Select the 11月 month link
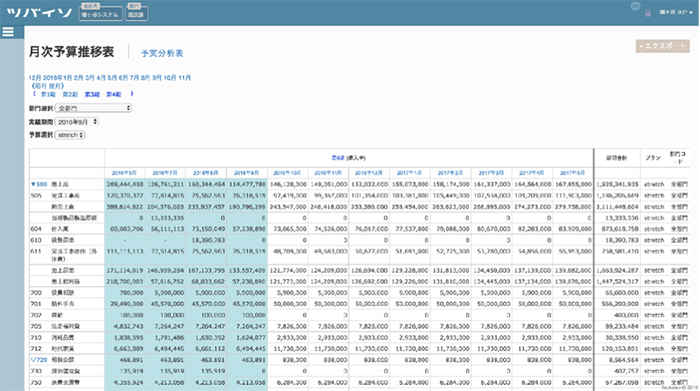 click(x=184, y=78)
